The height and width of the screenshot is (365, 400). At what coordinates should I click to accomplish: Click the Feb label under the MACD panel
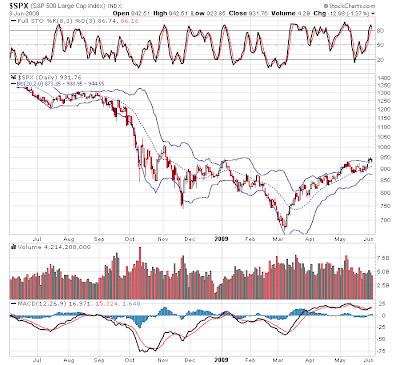(x=250, y=360)
